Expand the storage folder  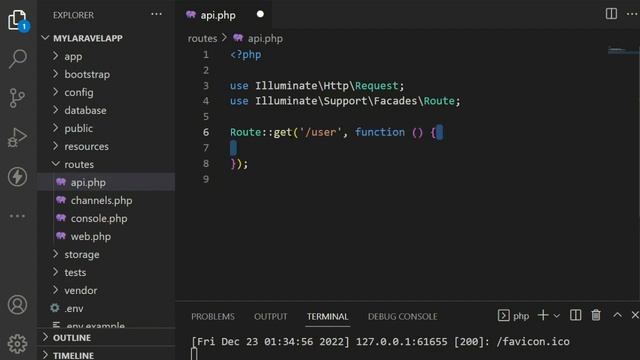[82, 254]
